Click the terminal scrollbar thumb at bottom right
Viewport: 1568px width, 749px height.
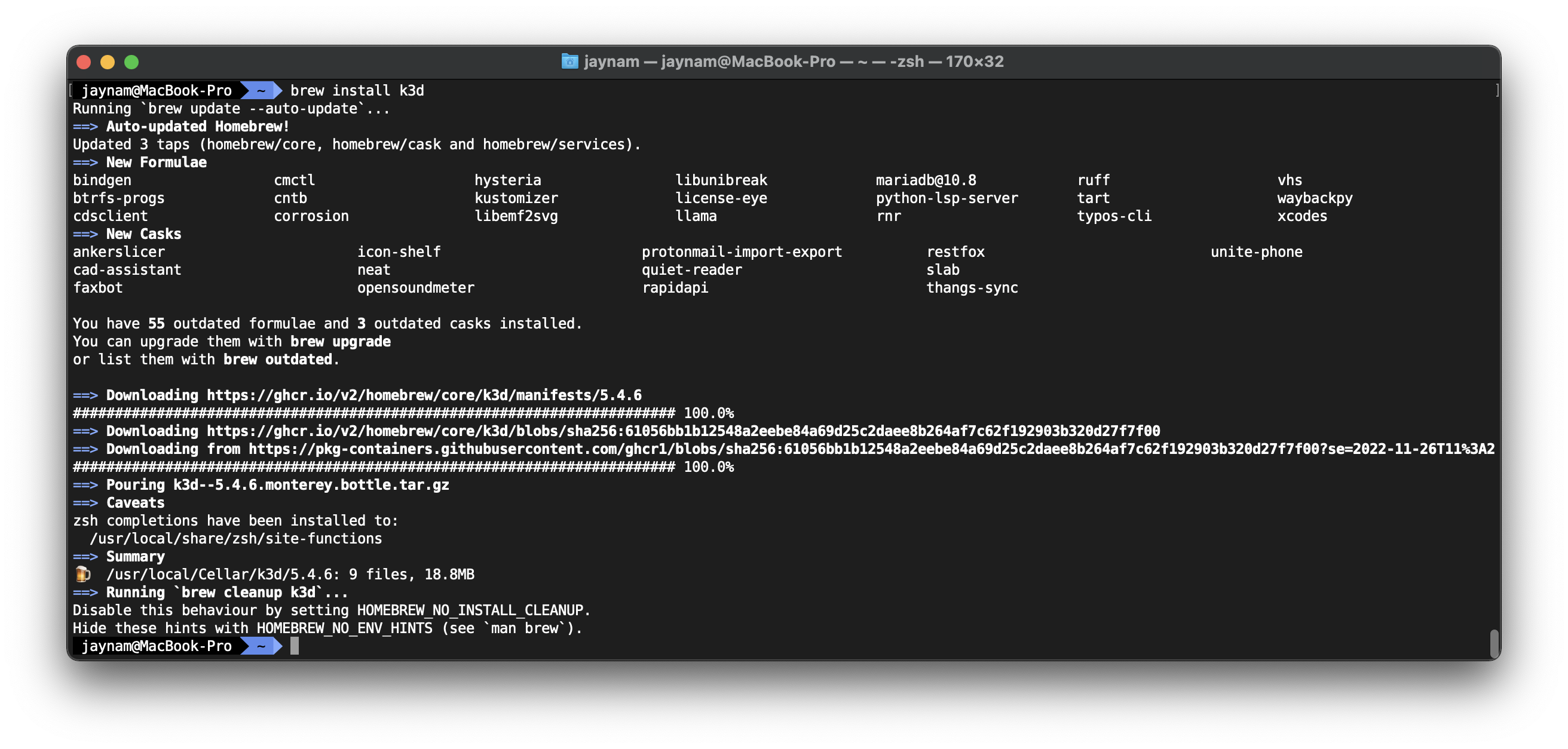[x=1494, y=644]
